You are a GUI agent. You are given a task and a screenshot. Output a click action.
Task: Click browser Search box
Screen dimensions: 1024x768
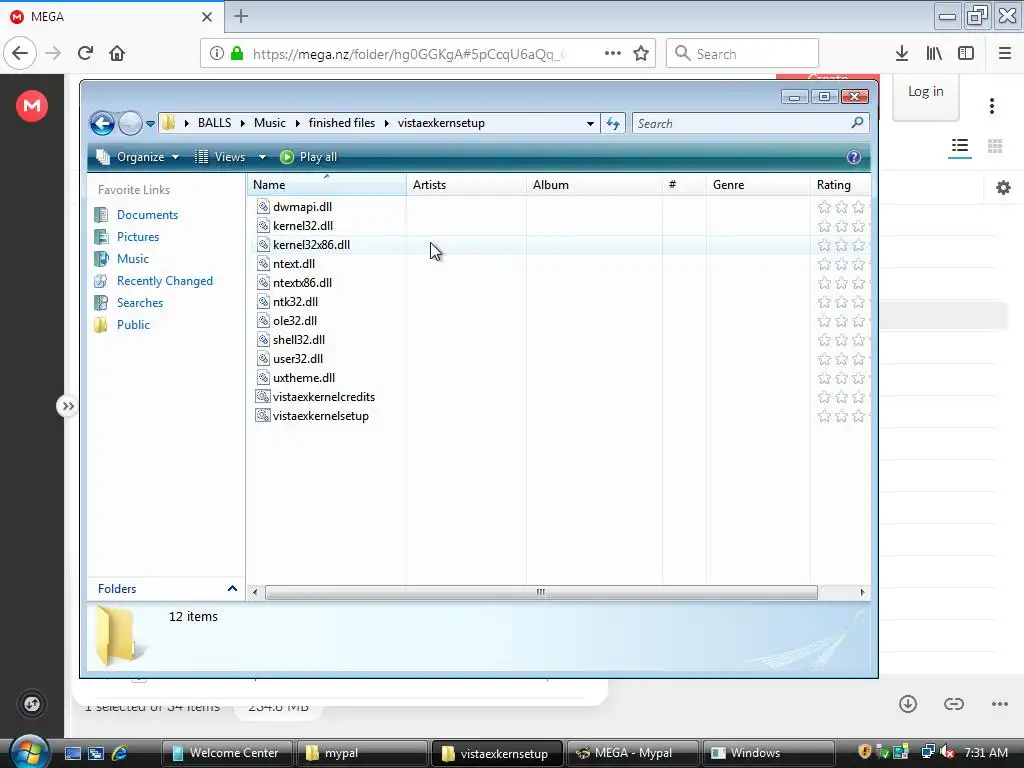(x=742, y=54)
